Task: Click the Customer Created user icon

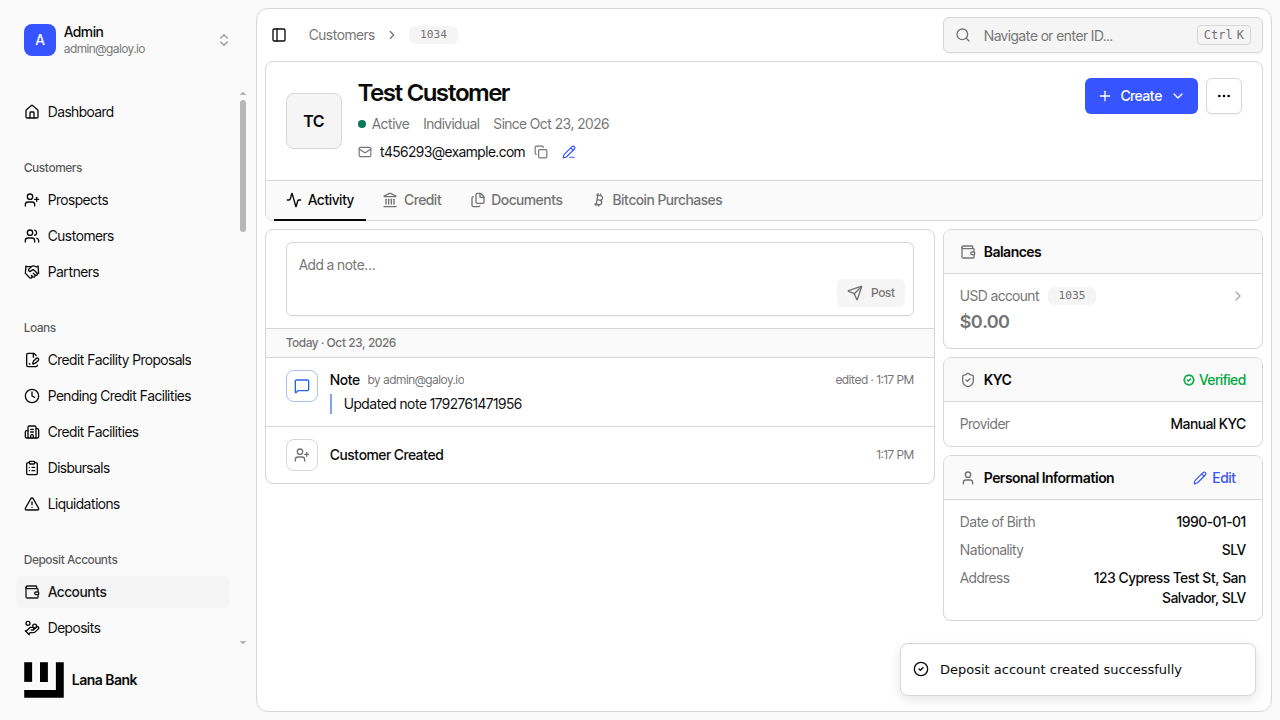Action: (x=302, y=455)
